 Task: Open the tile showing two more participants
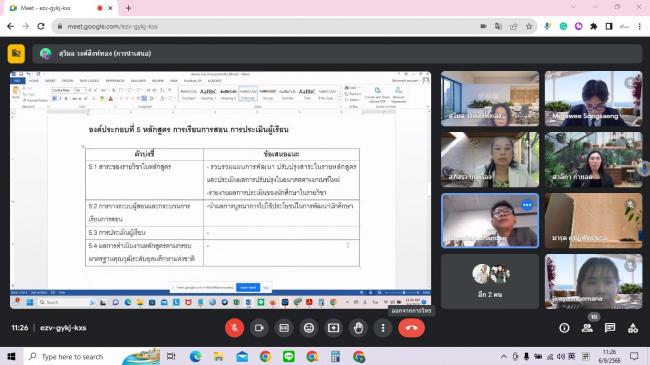click(x=490, y=281)
